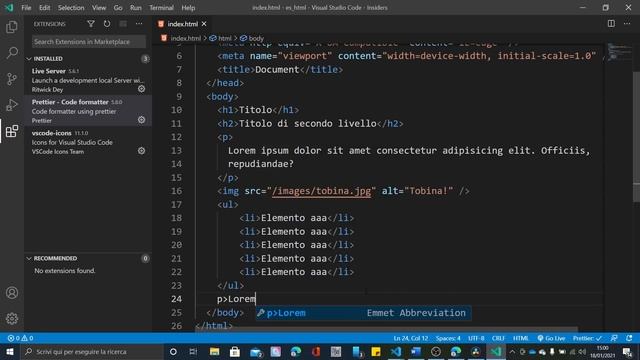Click the notifications bell in status bar
Image resolution: width=640 pixels, height=360 pixels.
click(x=629, y=338)
